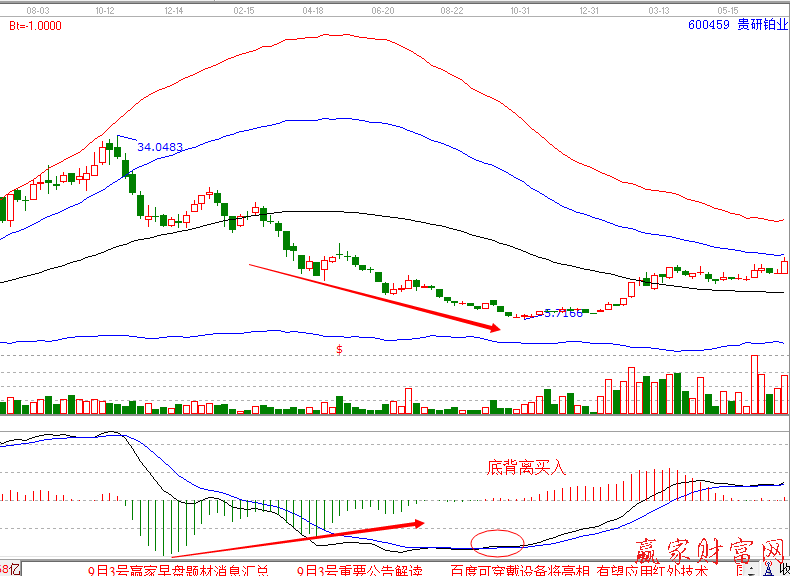Click the 04-18 date on time axis
790x576 pixels.
pyautogui.click(x=312, y=8)
